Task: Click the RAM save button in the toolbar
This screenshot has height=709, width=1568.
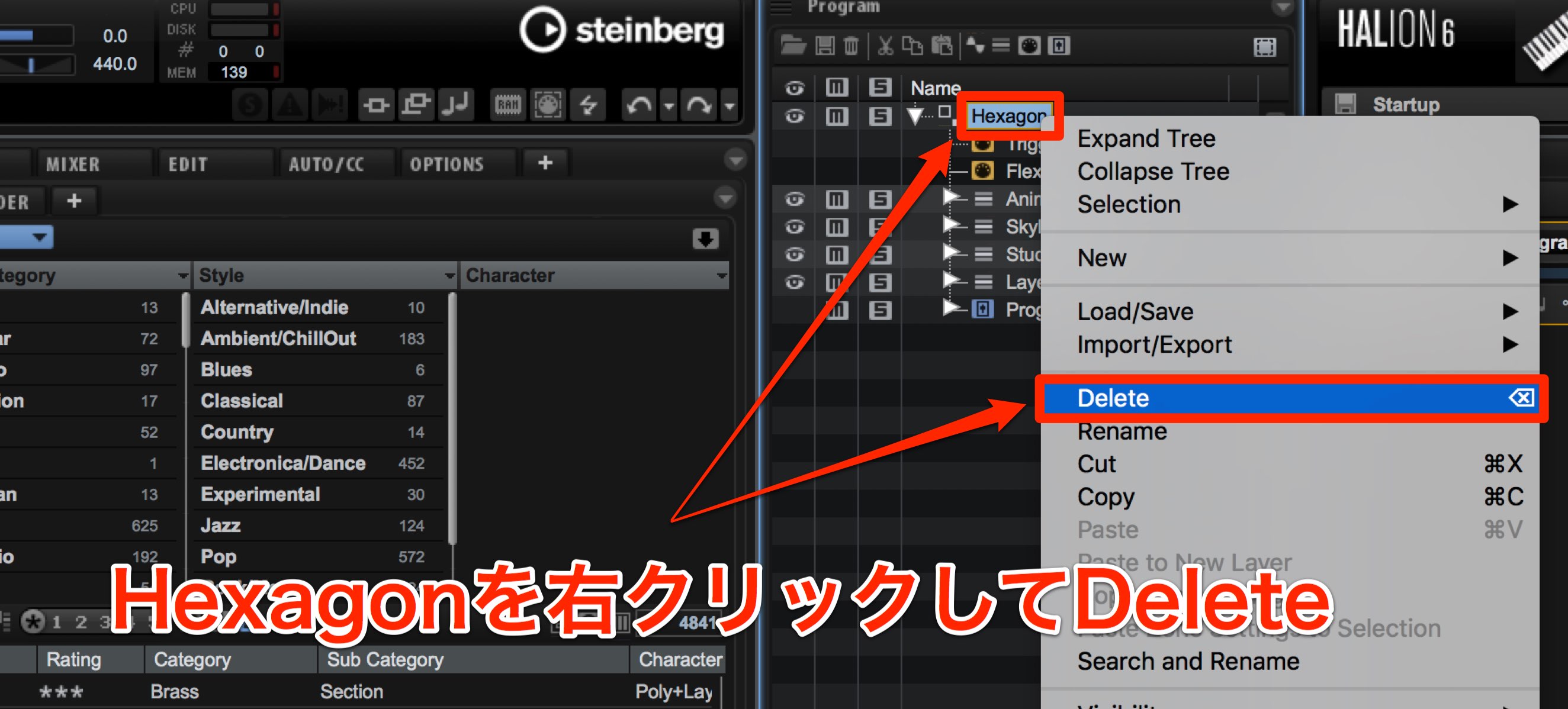Action: click(x=507, y=105)
